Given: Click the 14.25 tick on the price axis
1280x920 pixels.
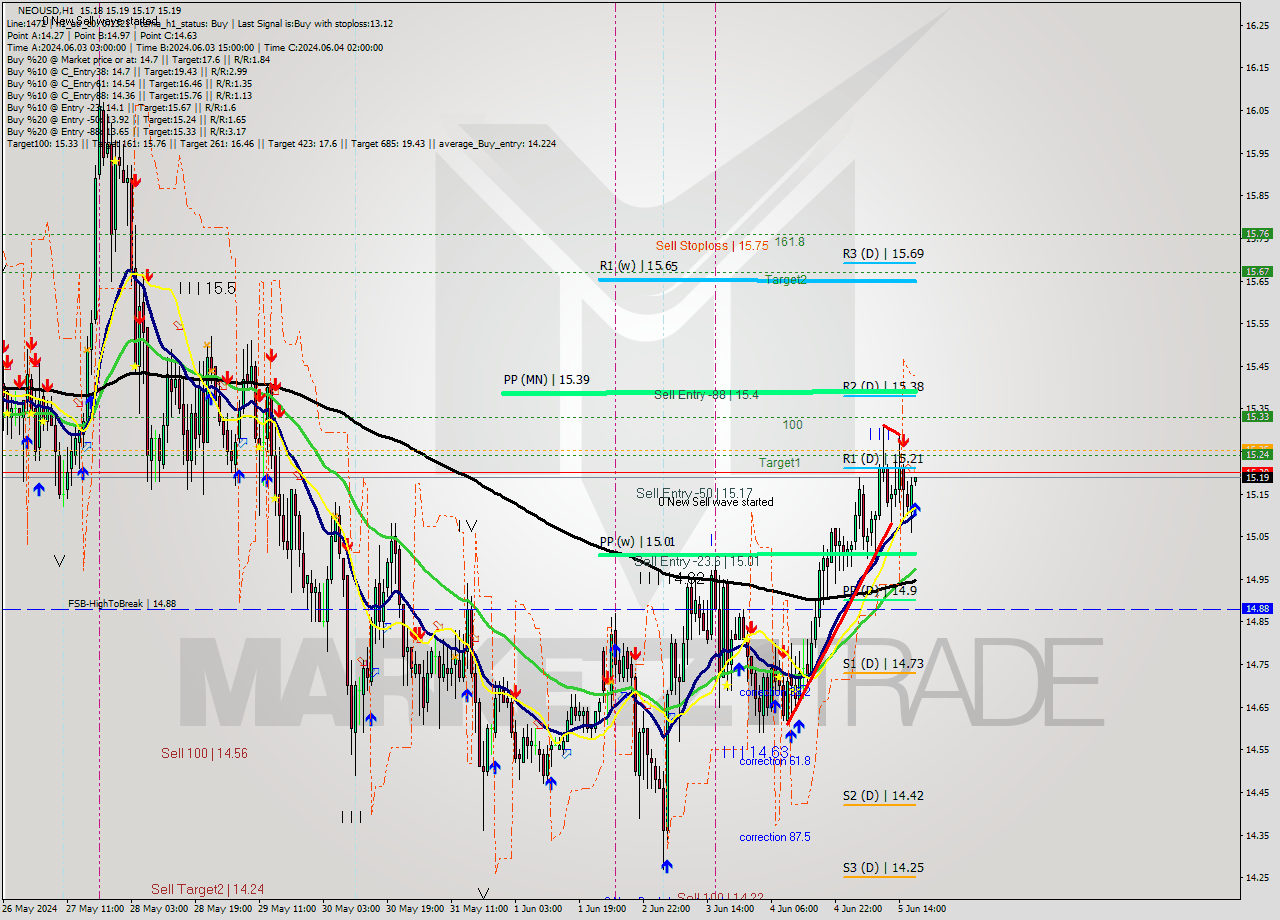Looking at the screenshot, I should coord(1256,877).
